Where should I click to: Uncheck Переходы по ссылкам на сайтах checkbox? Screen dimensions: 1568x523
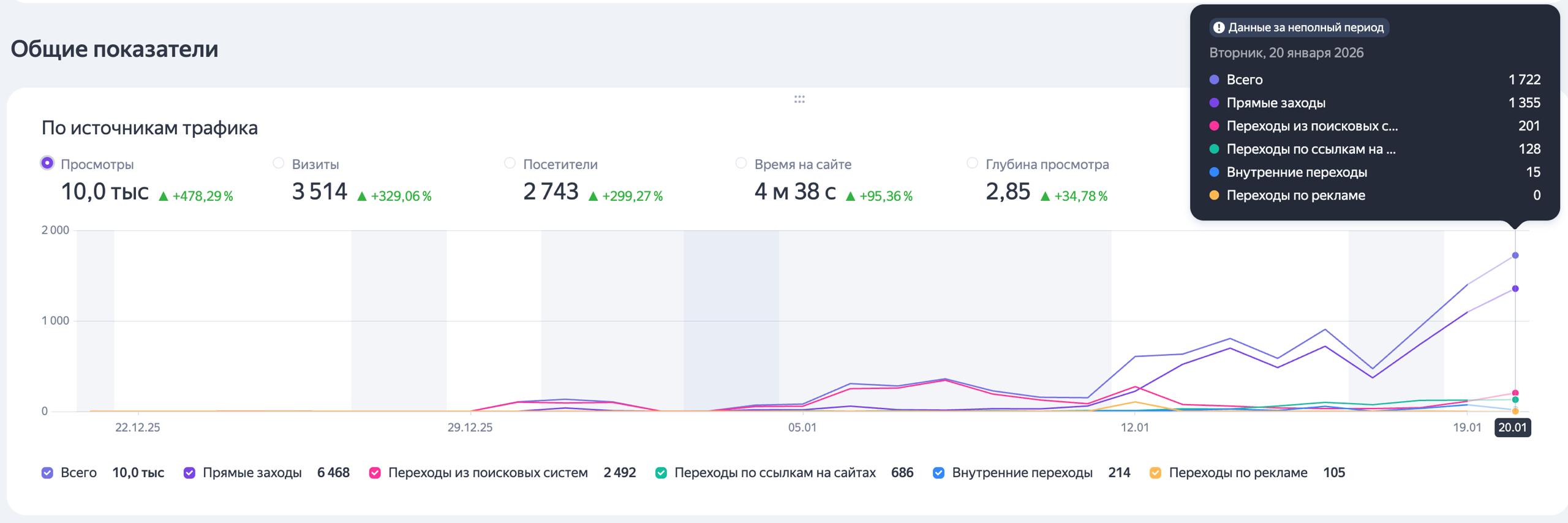click(661, 473)
